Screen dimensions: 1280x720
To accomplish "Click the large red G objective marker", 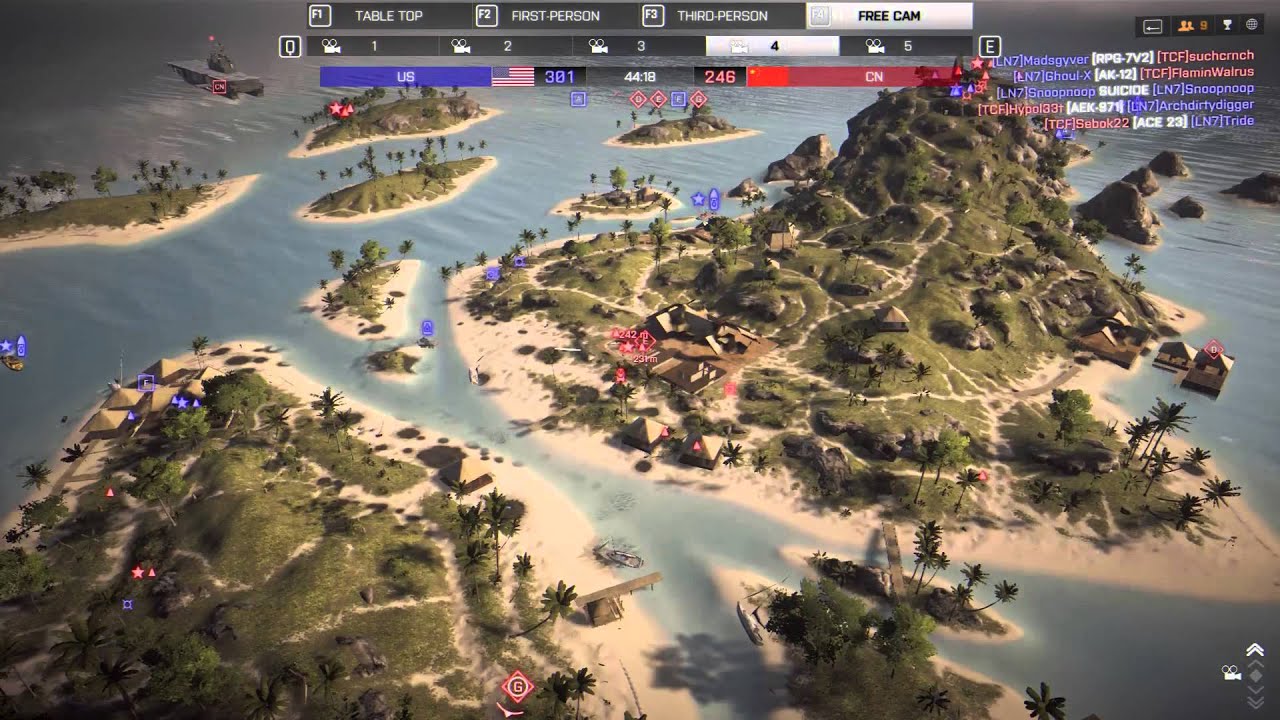I will point(517,686).
